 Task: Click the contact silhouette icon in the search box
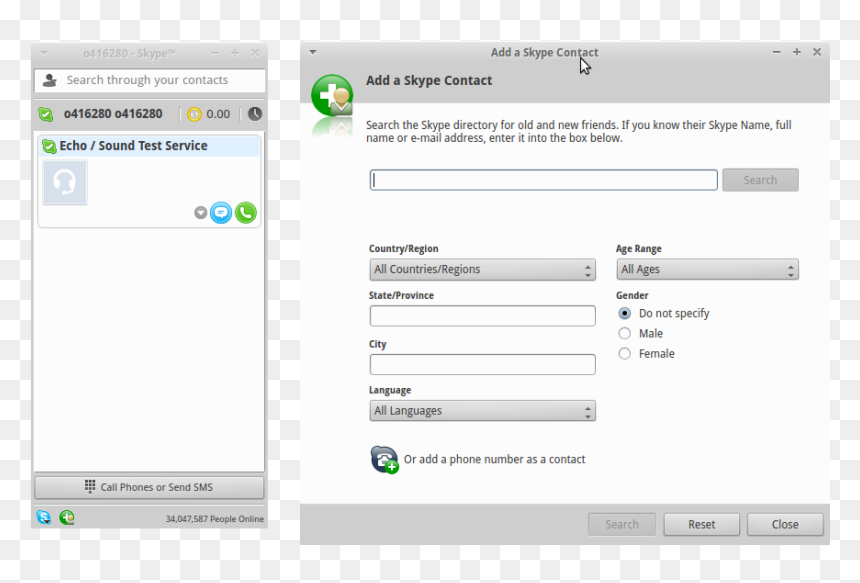coord(50,80)
